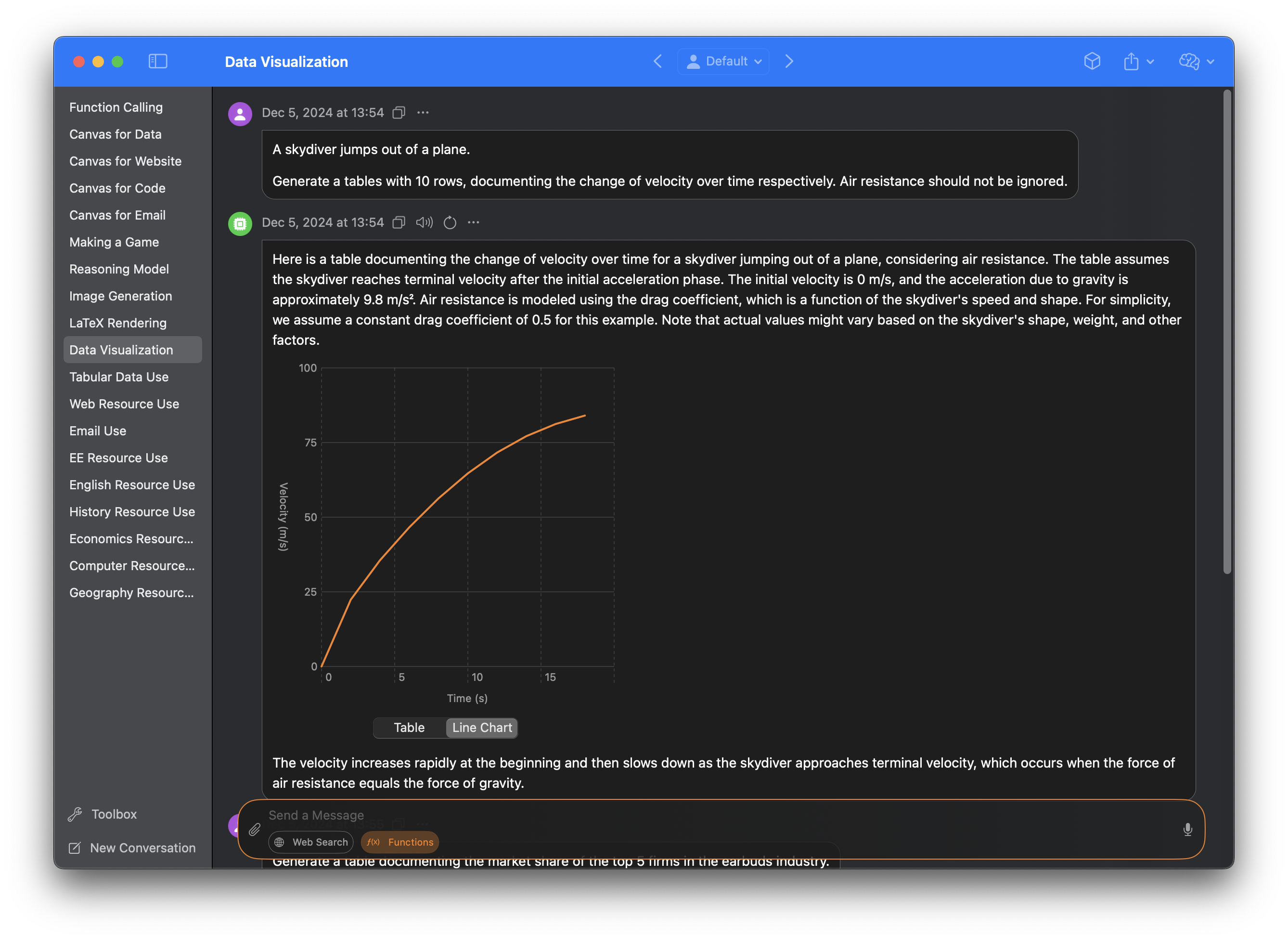Screen dimensions: 1288x940
Task: Click the Send a Message field
Action: click(x=683, y=815)
